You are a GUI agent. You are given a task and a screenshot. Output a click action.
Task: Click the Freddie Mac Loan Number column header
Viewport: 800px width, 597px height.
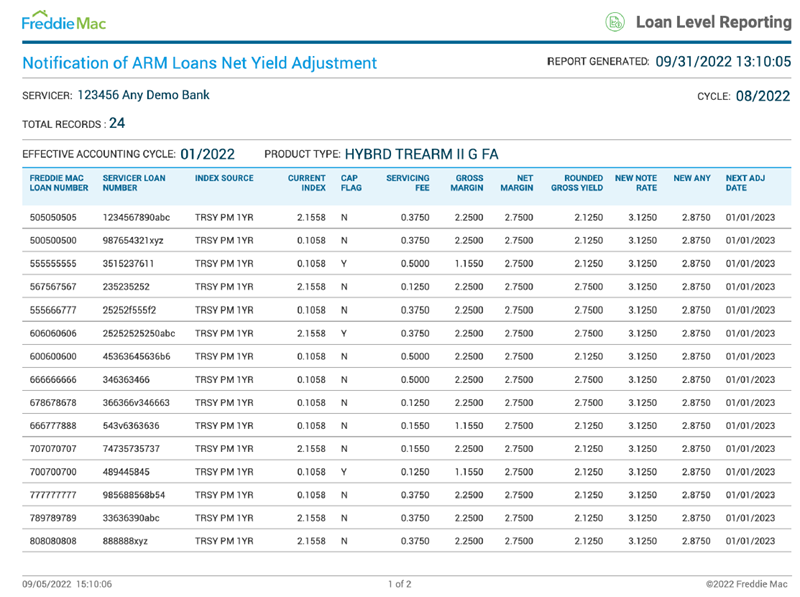59,183
